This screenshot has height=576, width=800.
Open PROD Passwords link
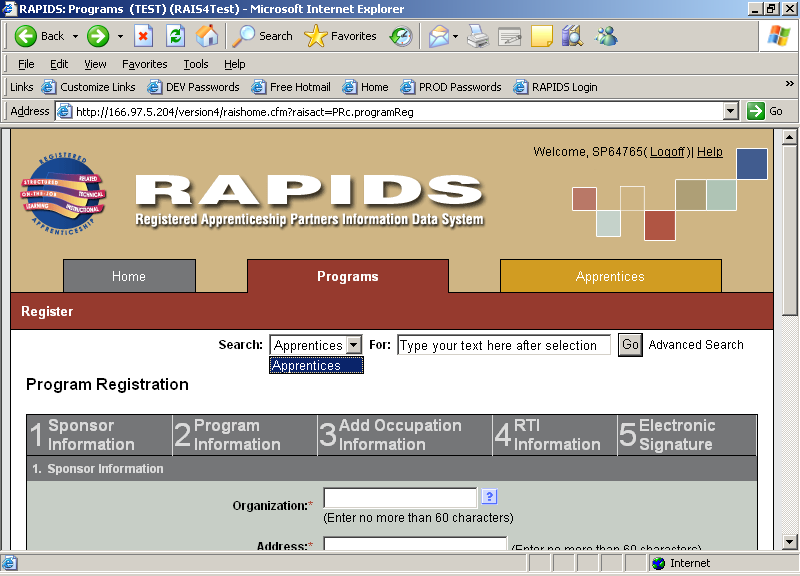(451, 87)
